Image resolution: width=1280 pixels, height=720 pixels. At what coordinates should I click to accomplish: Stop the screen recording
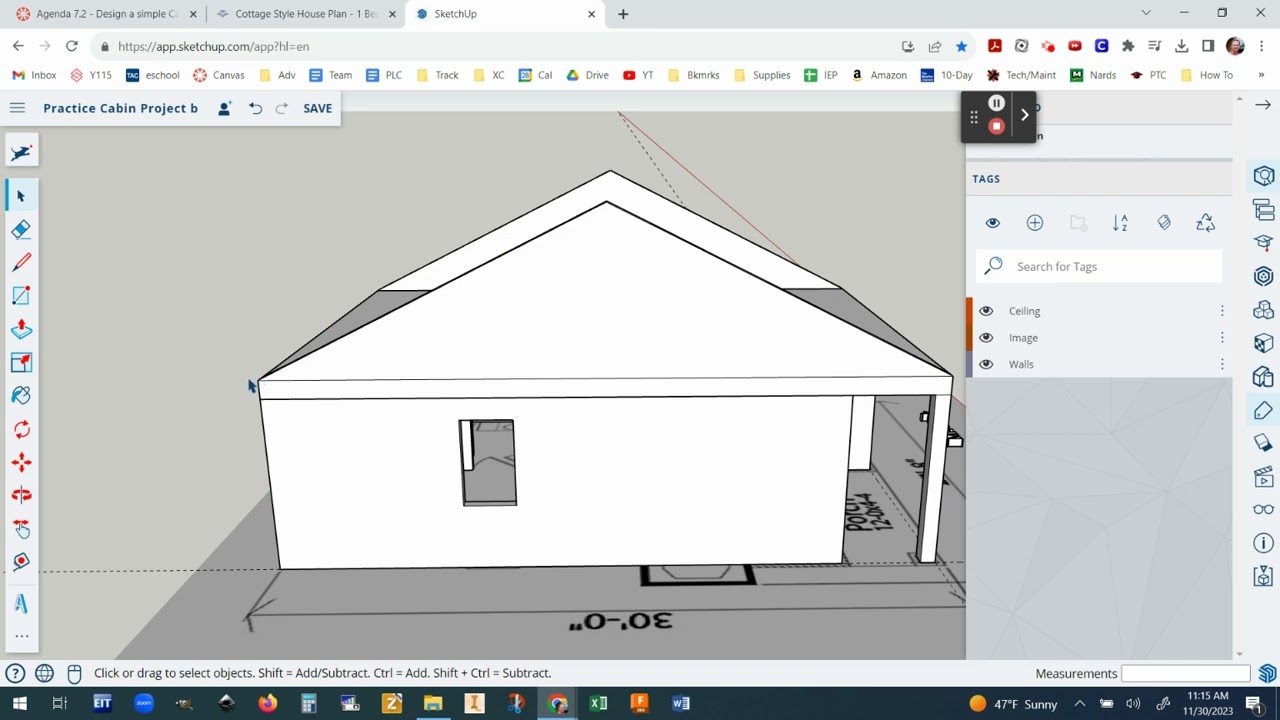tap(996, 126)
